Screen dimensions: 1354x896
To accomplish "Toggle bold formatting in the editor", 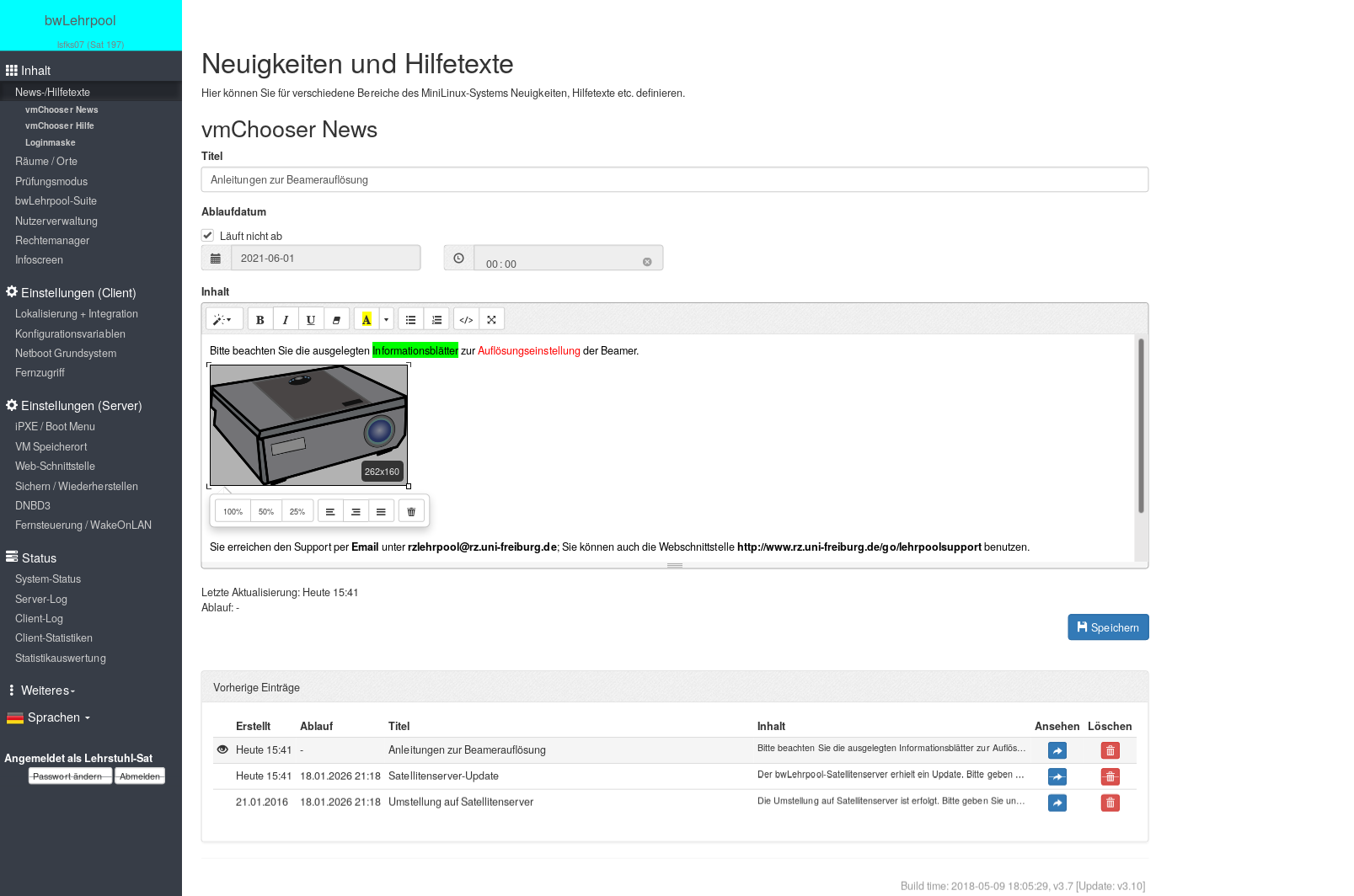I will pyautogui.click(x=260, y=320).
